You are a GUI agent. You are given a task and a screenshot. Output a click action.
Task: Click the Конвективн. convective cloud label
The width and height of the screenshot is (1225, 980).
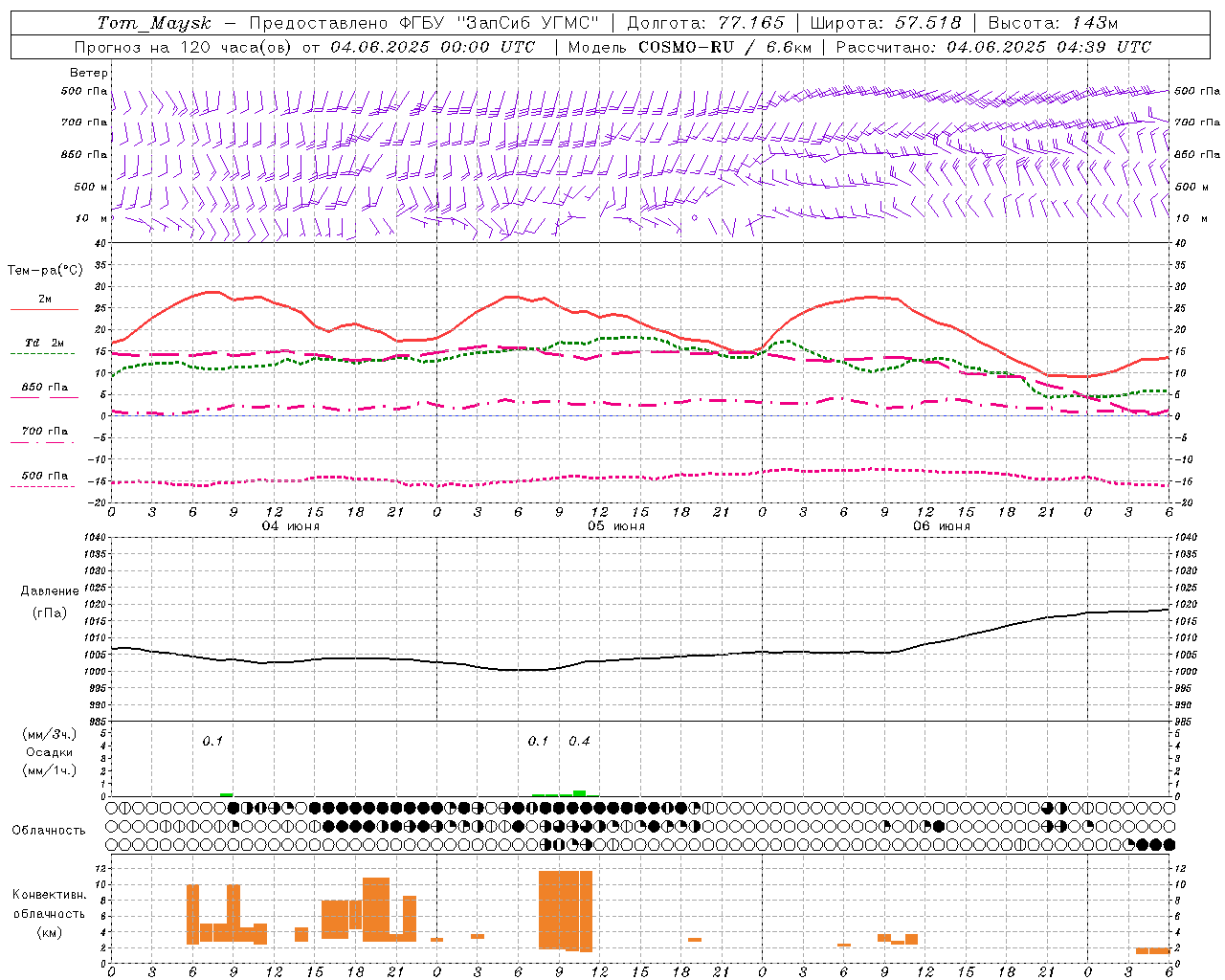(x=50, y=895)
